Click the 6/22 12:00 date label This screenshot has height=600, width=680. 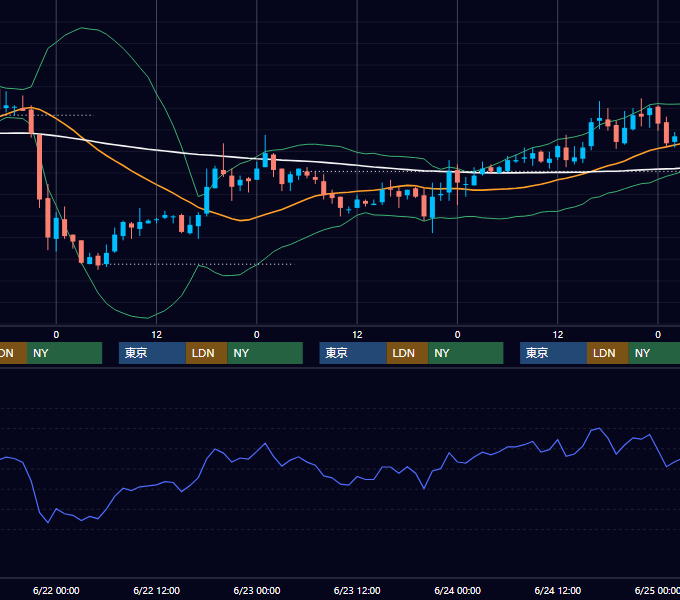click(x=157, y=590)
